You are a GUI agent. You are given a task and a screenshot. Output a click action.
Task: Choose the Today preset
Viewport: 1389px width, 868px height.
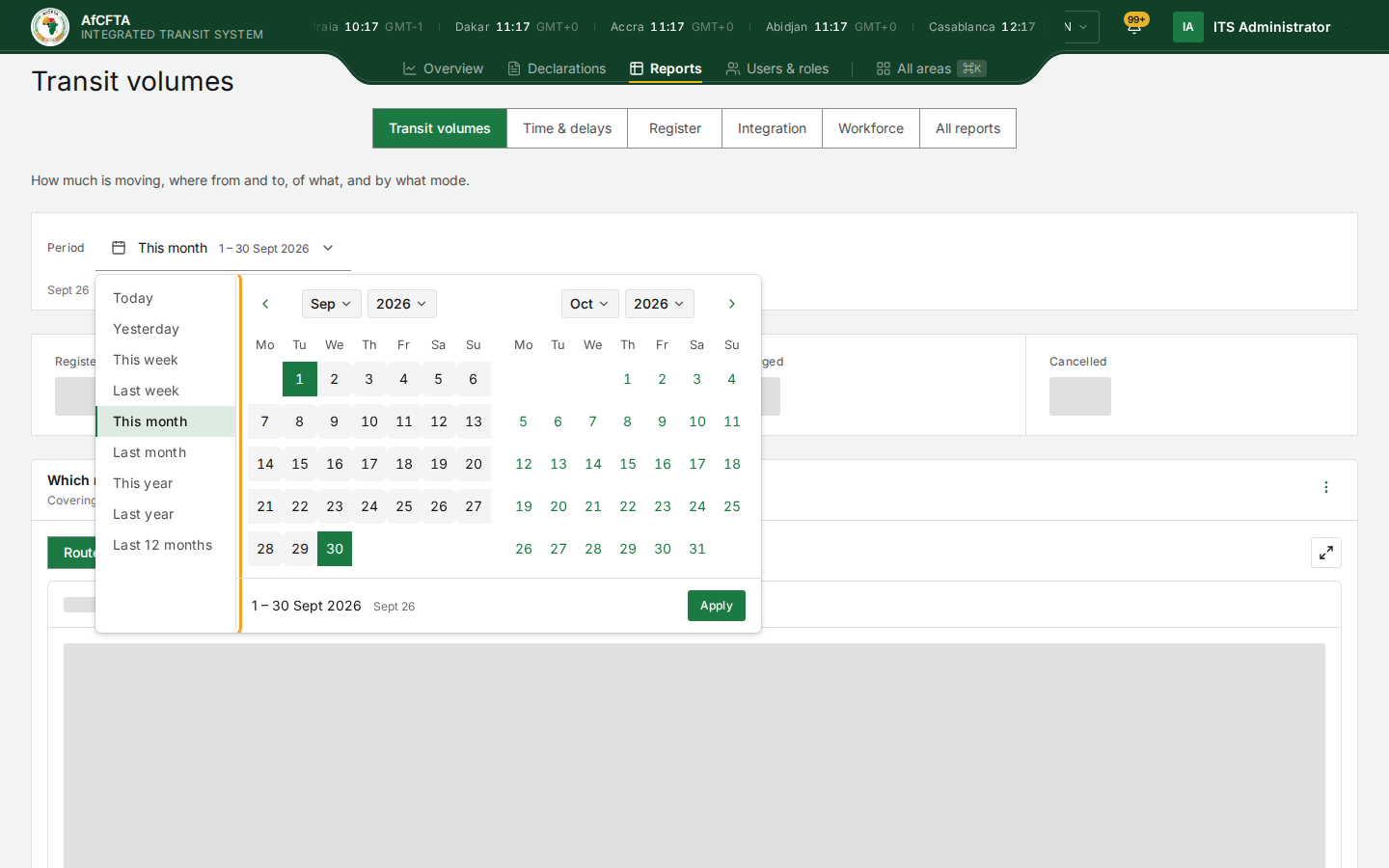pos(166,298)
